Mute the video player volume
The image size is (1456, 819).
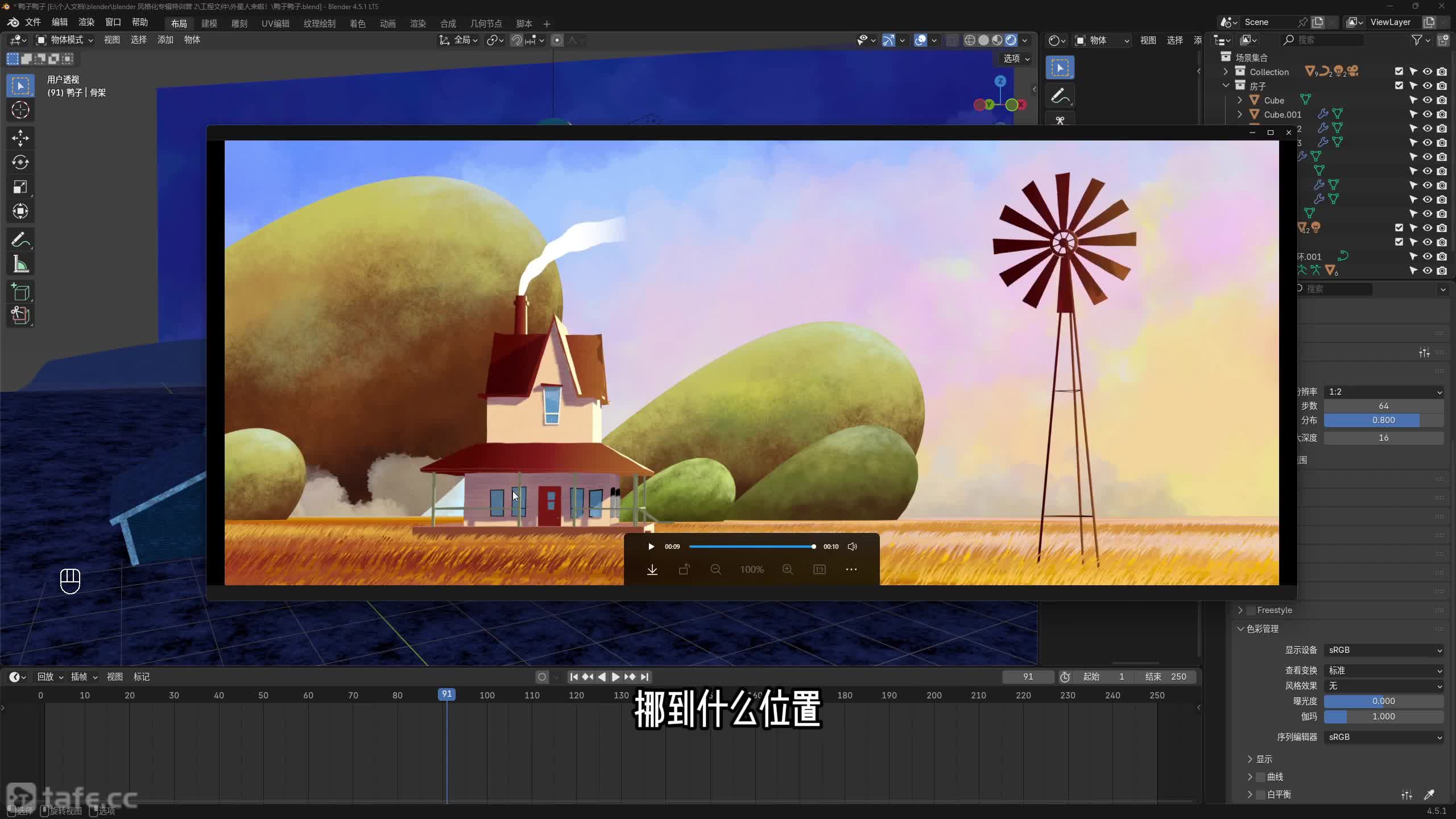click(x=852, y=547)
